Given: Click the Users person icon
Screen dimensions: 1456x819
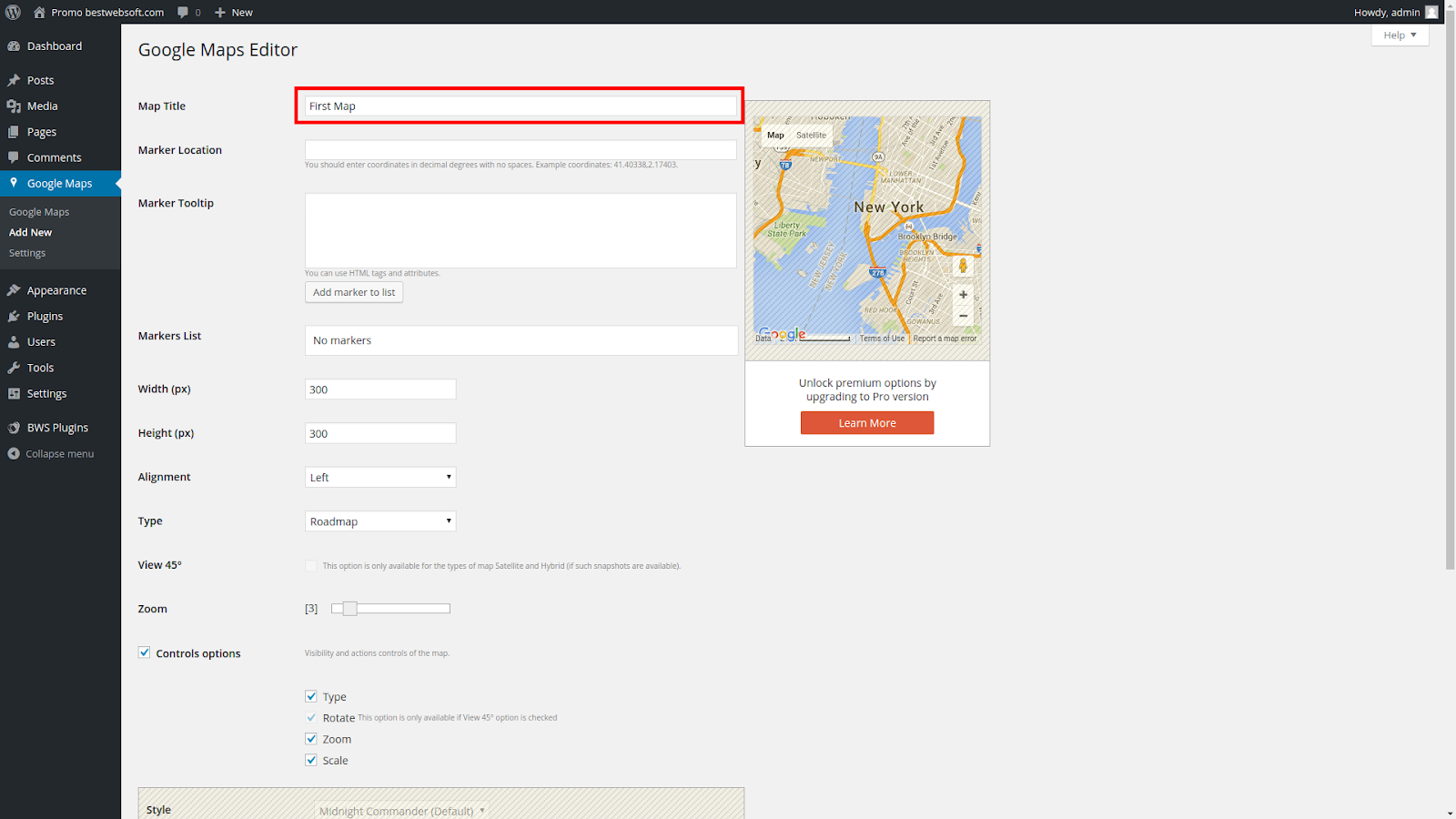Looking at the screenshot, I should coord(14,342).
